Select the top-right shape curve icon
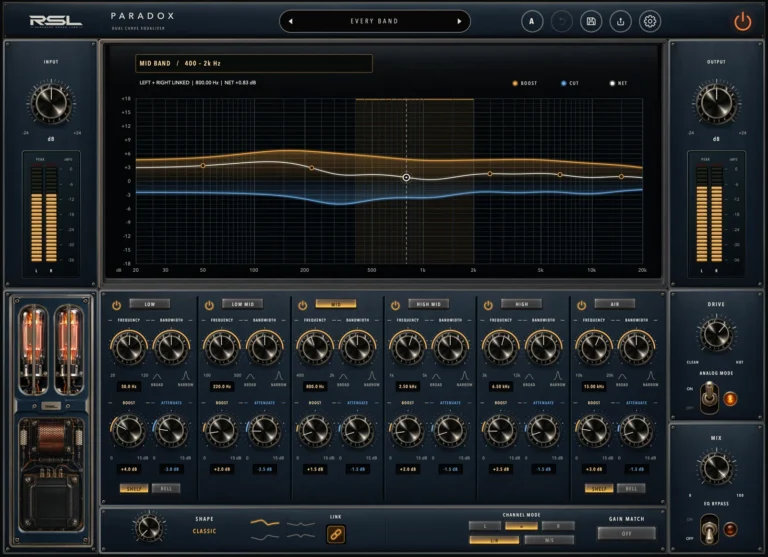This screenshot has height=557, width=768. pyautogui.click(x=301, y=524)
